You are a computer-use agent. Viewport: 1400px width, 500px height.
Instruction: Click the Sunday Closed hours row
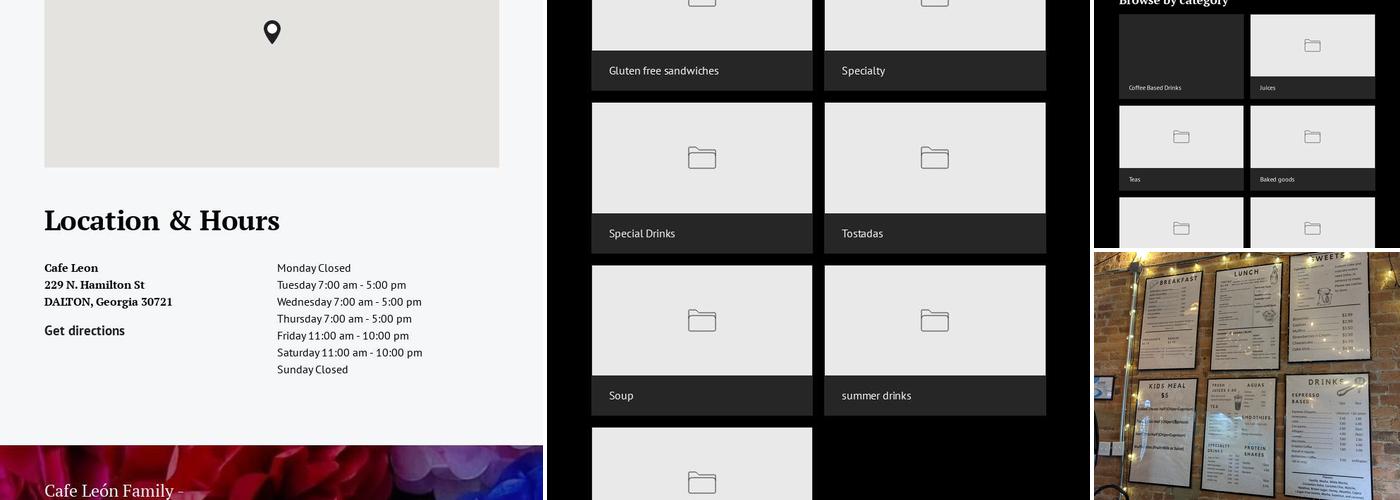(x=313, y=370)
